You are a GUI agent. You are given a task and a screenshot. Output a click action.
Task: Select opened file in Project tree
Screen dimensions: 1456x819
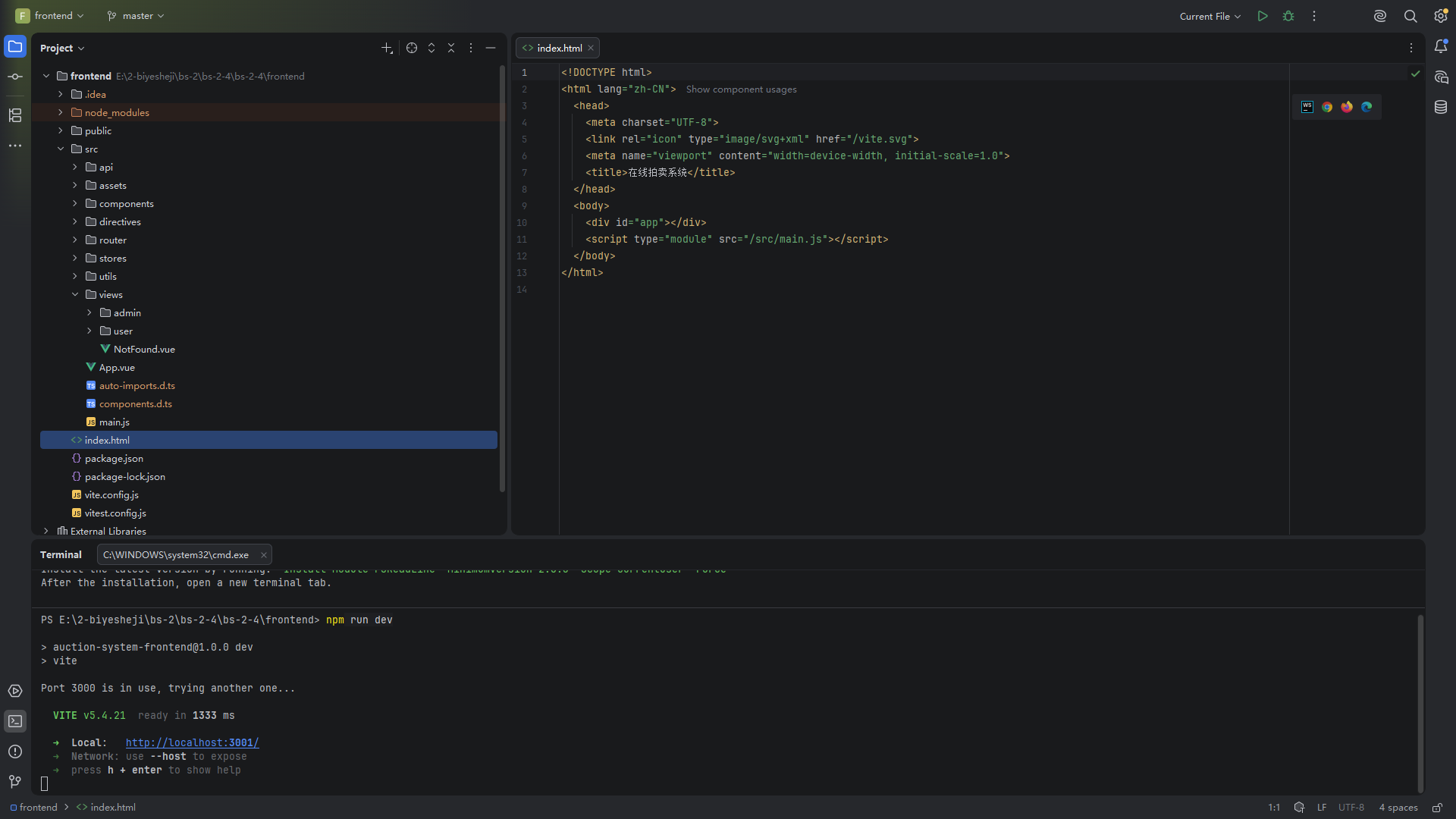tap(412, 48)
